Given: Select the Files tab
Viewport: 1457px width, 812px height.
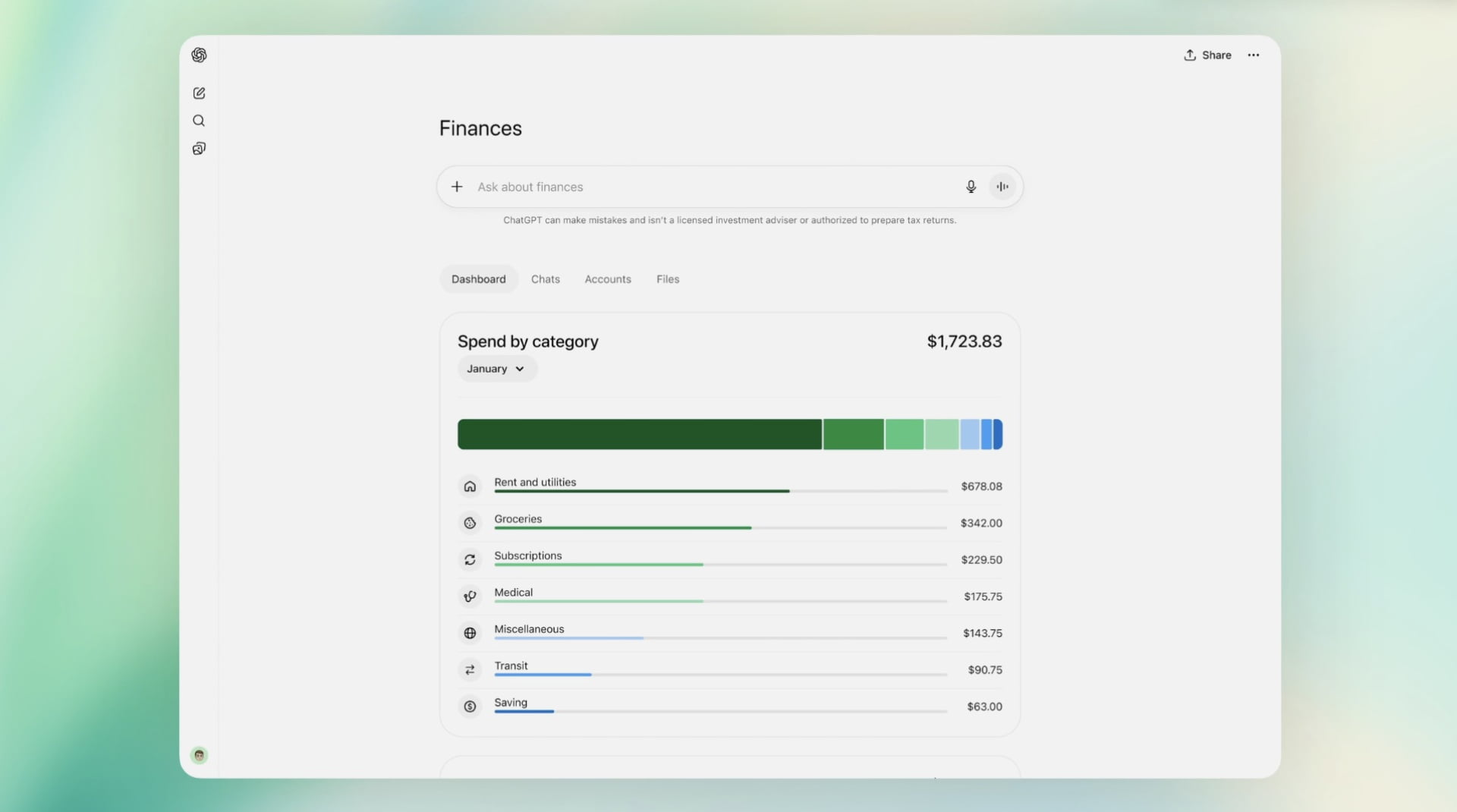Looking at the screenshot, I should 668,279.
